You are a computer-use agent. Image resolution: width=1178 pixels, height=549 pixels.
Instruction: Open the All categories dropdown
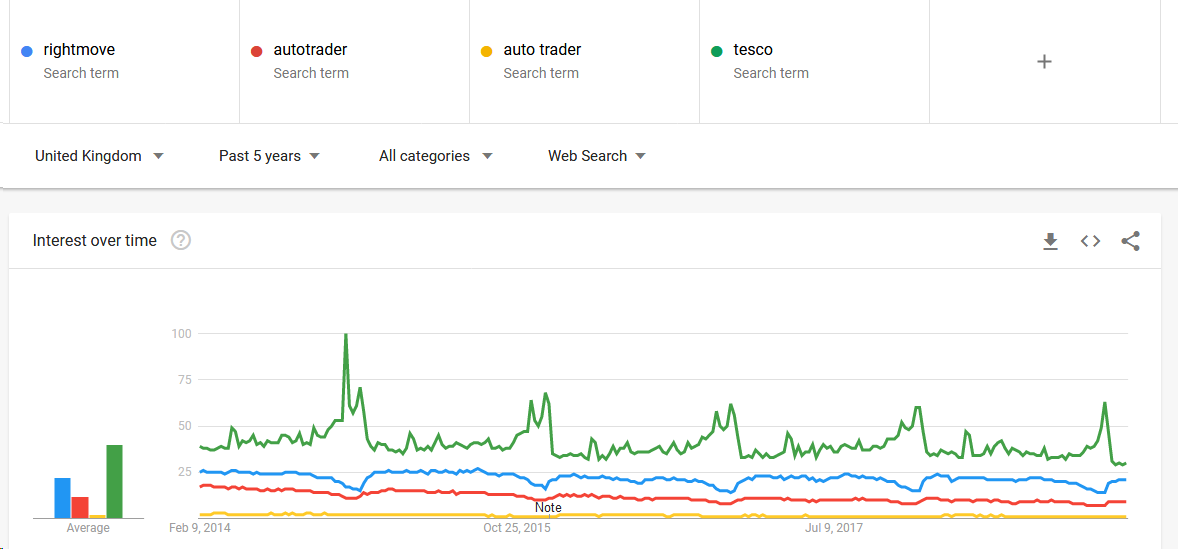pyautogui.click(x=436, y=156)
